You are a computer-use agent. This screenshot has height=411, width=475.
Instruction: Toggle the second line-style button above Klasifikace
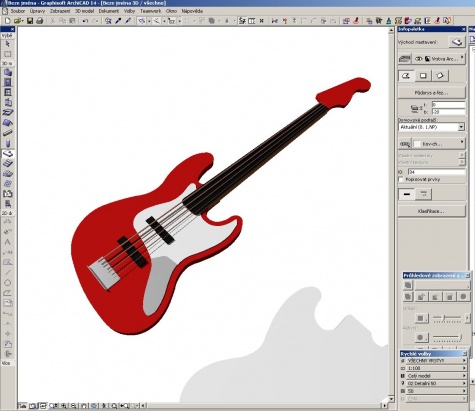(424, 194)
